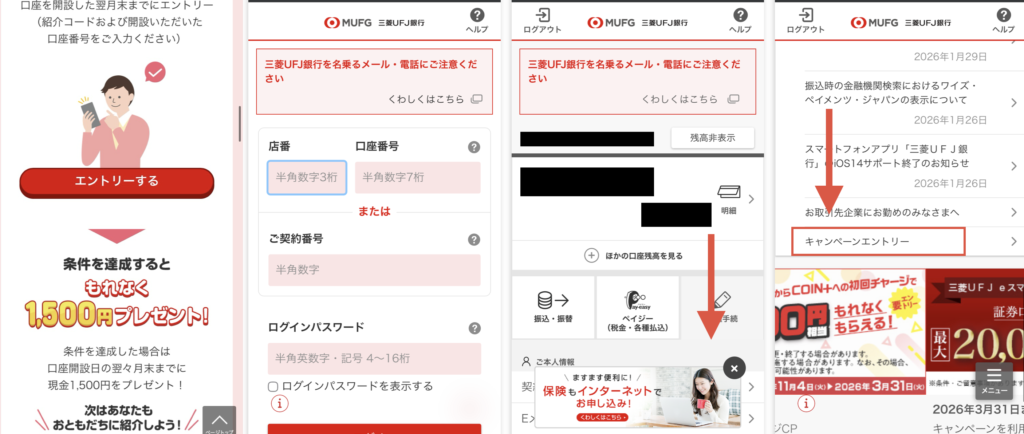The image size is (1024, 434).
Task: Open the ペイジー payment icon
Action: [x=637, y=305]
